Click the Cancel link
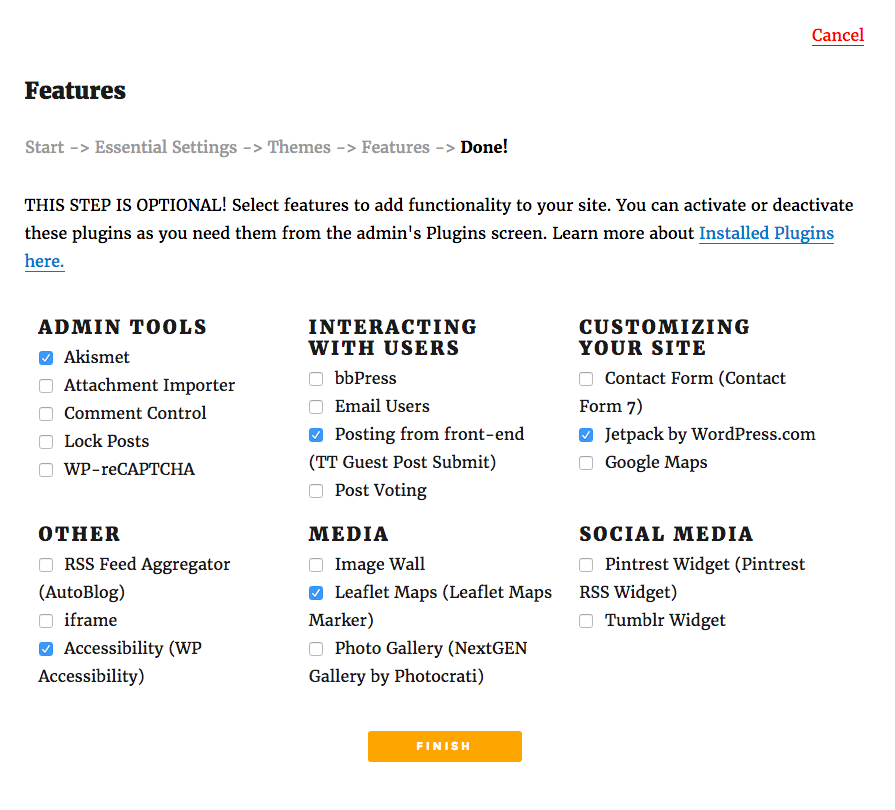895x810 pixels. coord(837,36)
